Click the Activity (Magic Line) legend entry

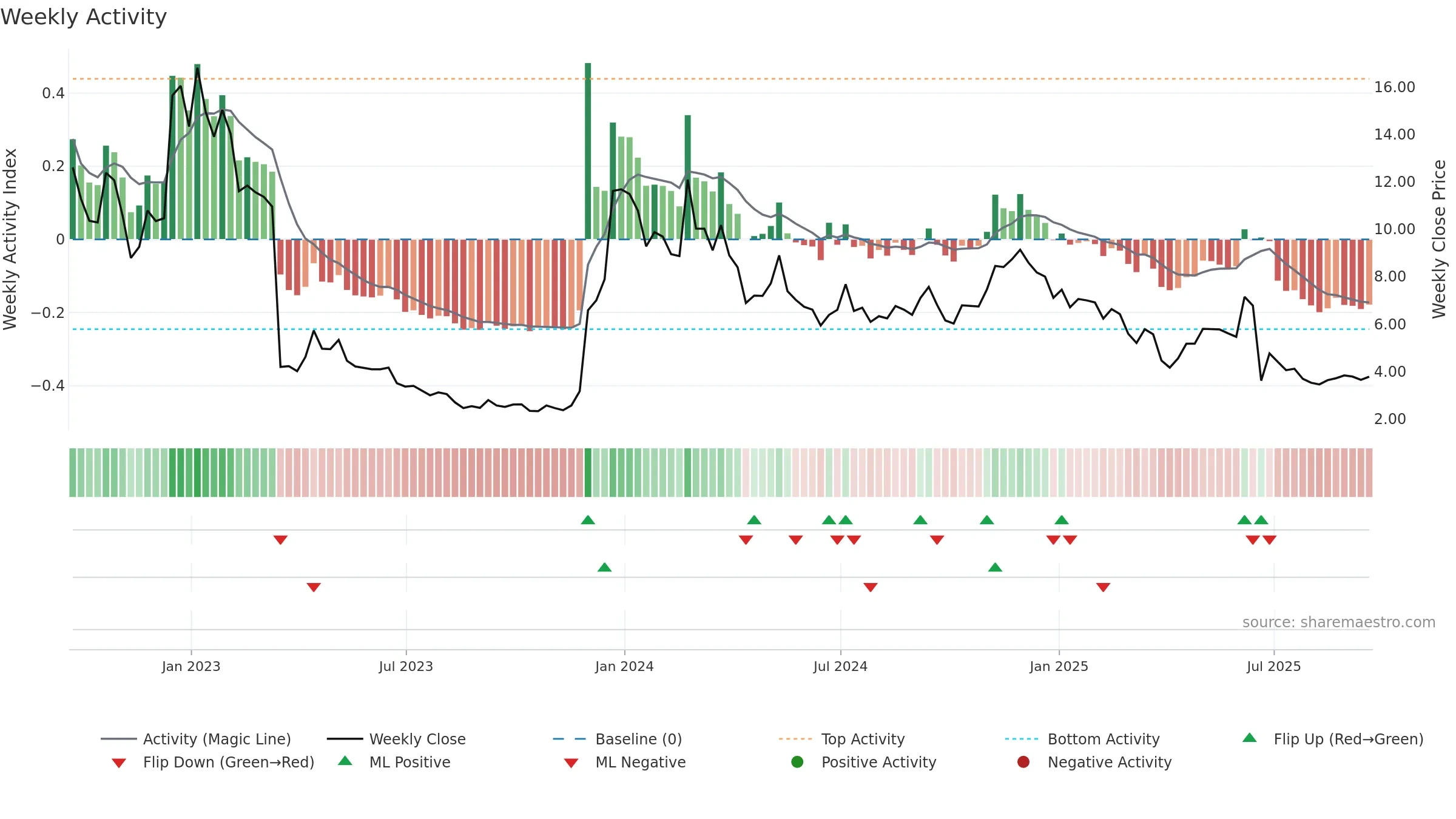pyautogui.click(x=196, y=739)
